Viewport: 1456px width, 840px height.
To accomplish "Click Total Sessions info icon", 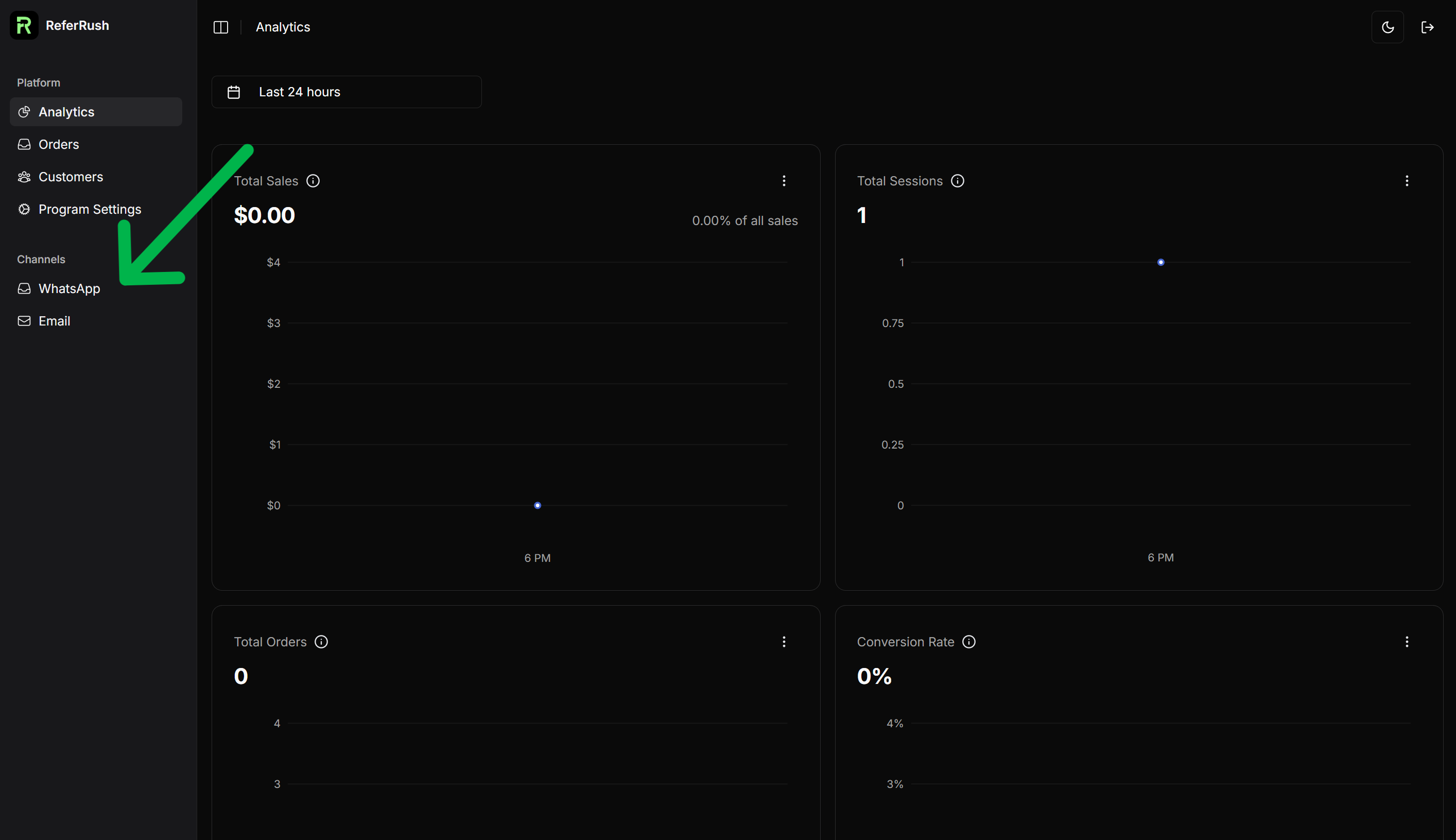I will 957,181.
